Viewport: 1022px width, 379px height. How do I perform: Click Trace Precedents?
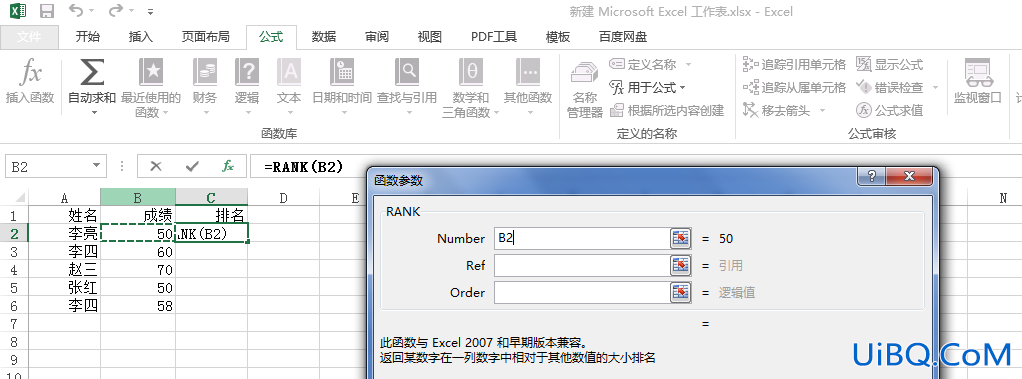(x=795, y=65)
